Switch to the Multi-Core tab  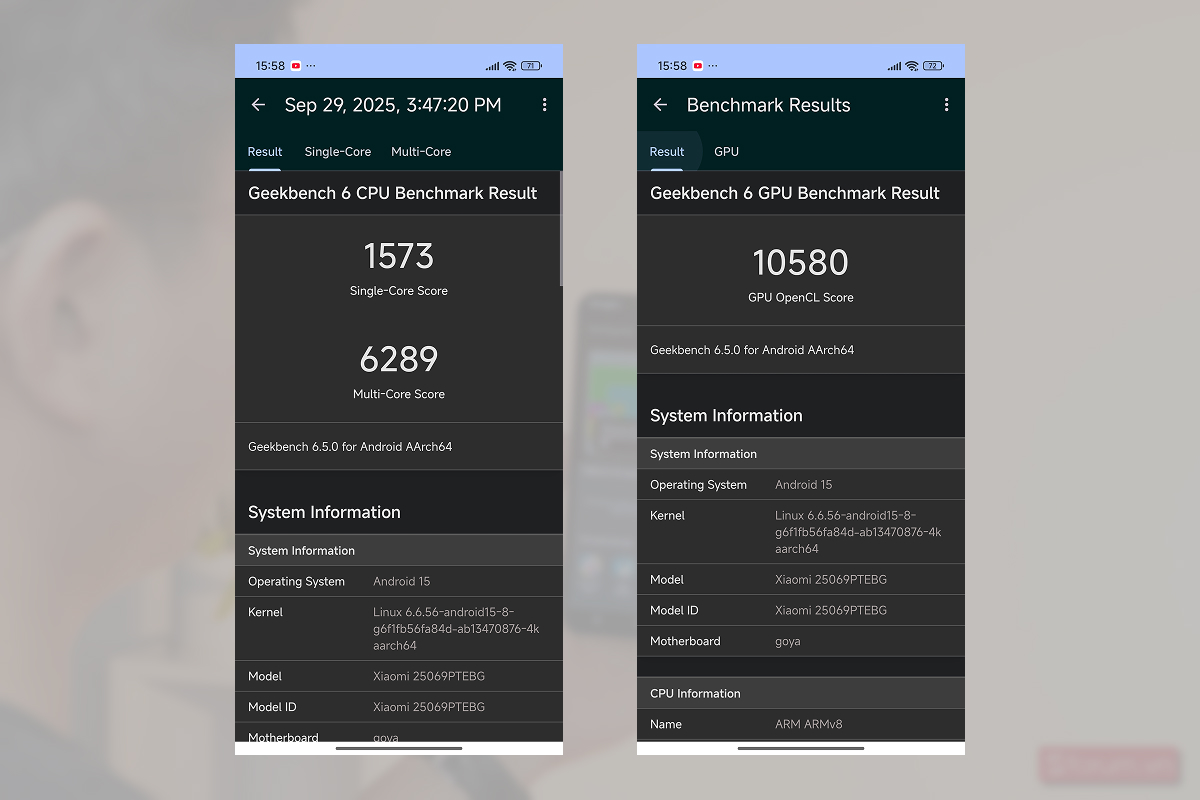tap(421, 152)
